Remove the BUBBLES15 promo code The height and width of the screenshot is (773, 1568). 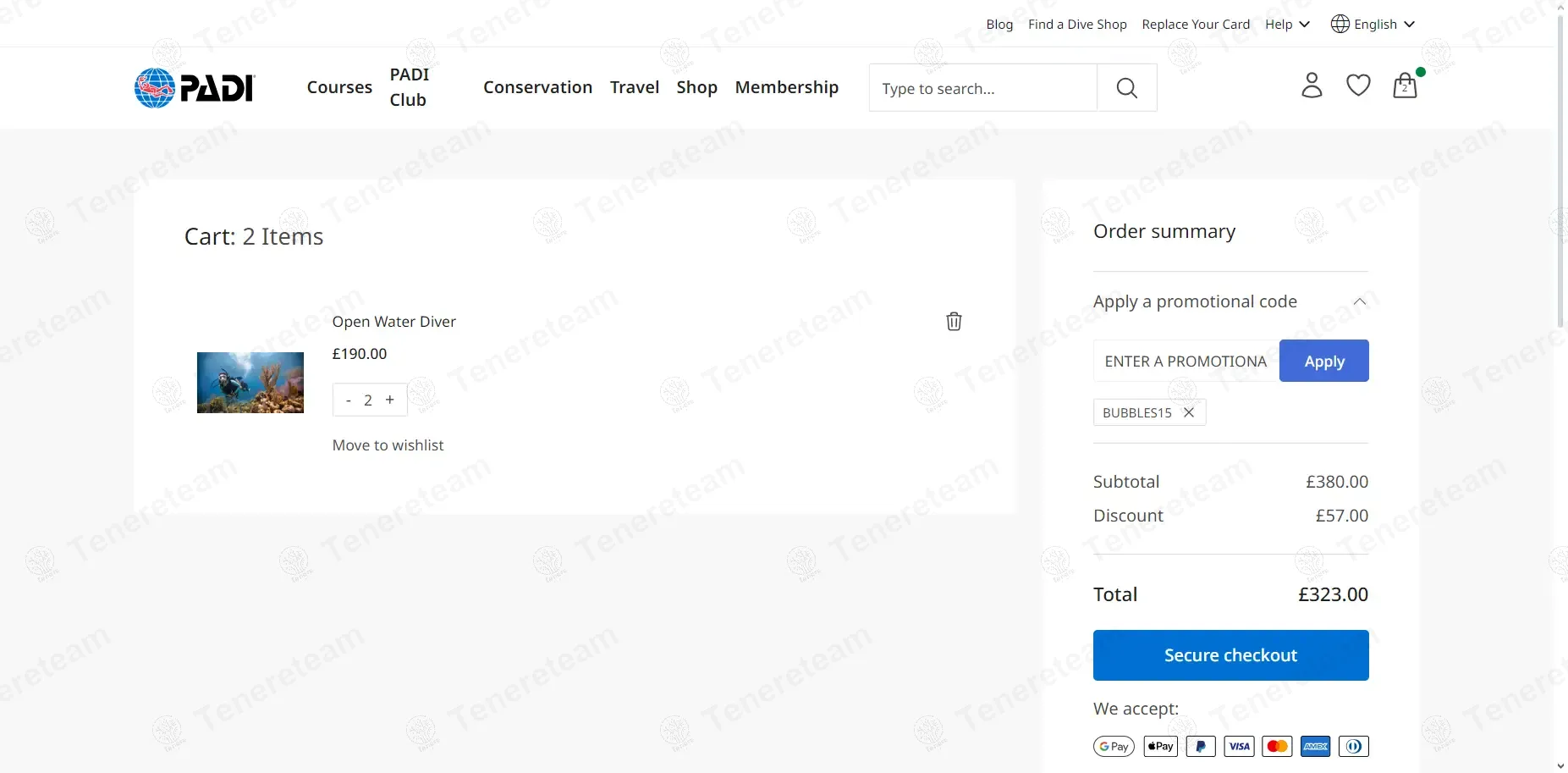(1189, 412)
